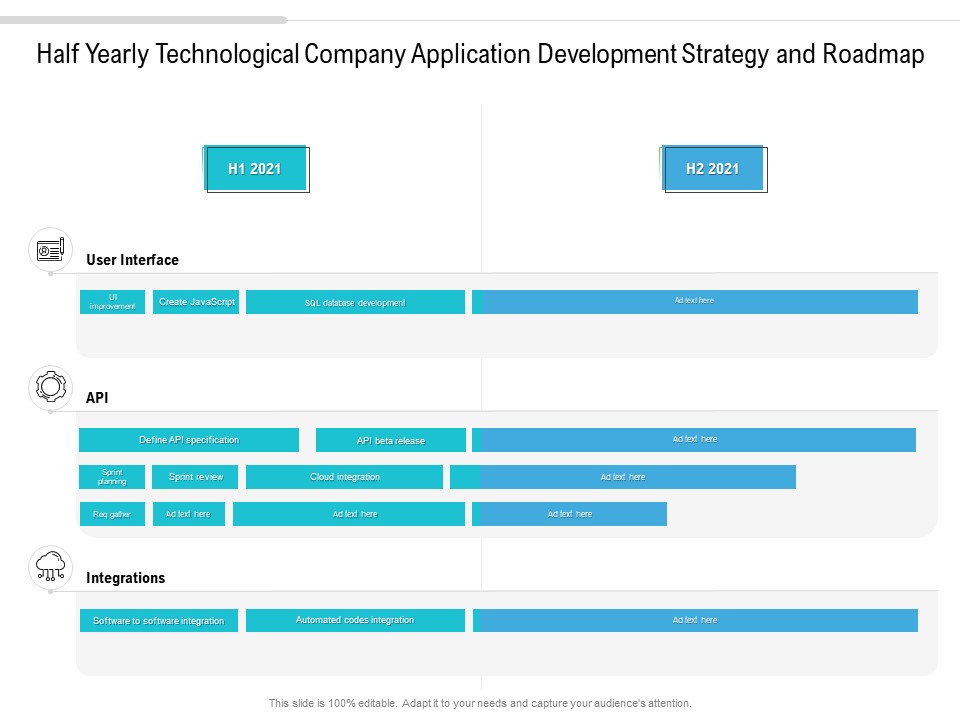Screen dimensions: 960x720
Task: Click wide teal Ad text here bar below Cloud integration
Action: click(x=349, y=514)
